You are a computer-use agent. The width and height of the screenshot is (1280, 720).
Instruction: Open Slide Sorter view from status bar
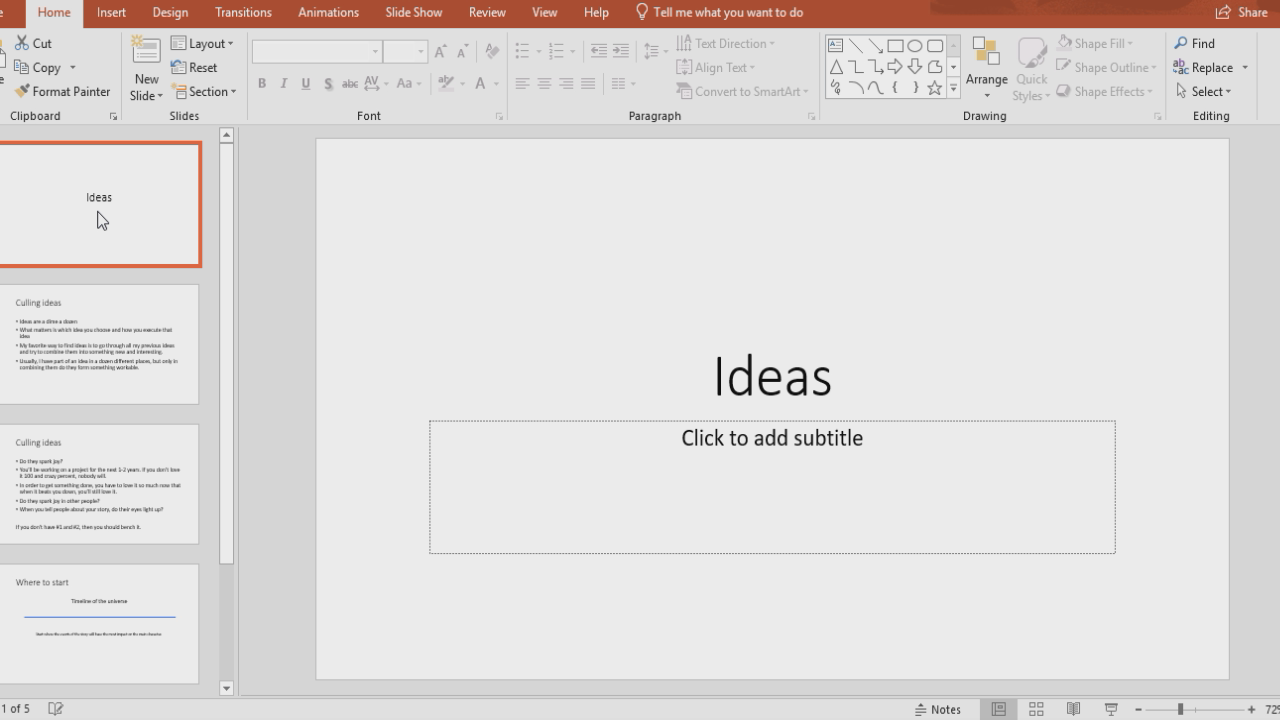tap(1036, 708)
